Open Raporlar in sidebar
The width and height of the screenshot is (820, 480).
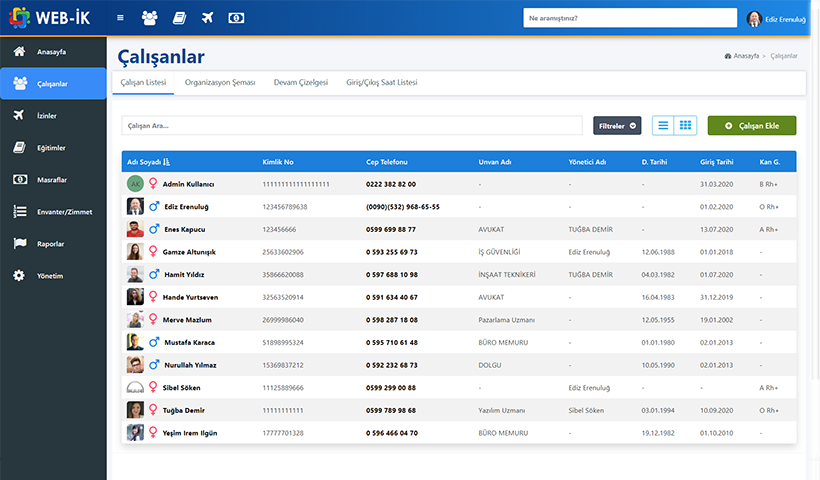click(x=53, y=244)
